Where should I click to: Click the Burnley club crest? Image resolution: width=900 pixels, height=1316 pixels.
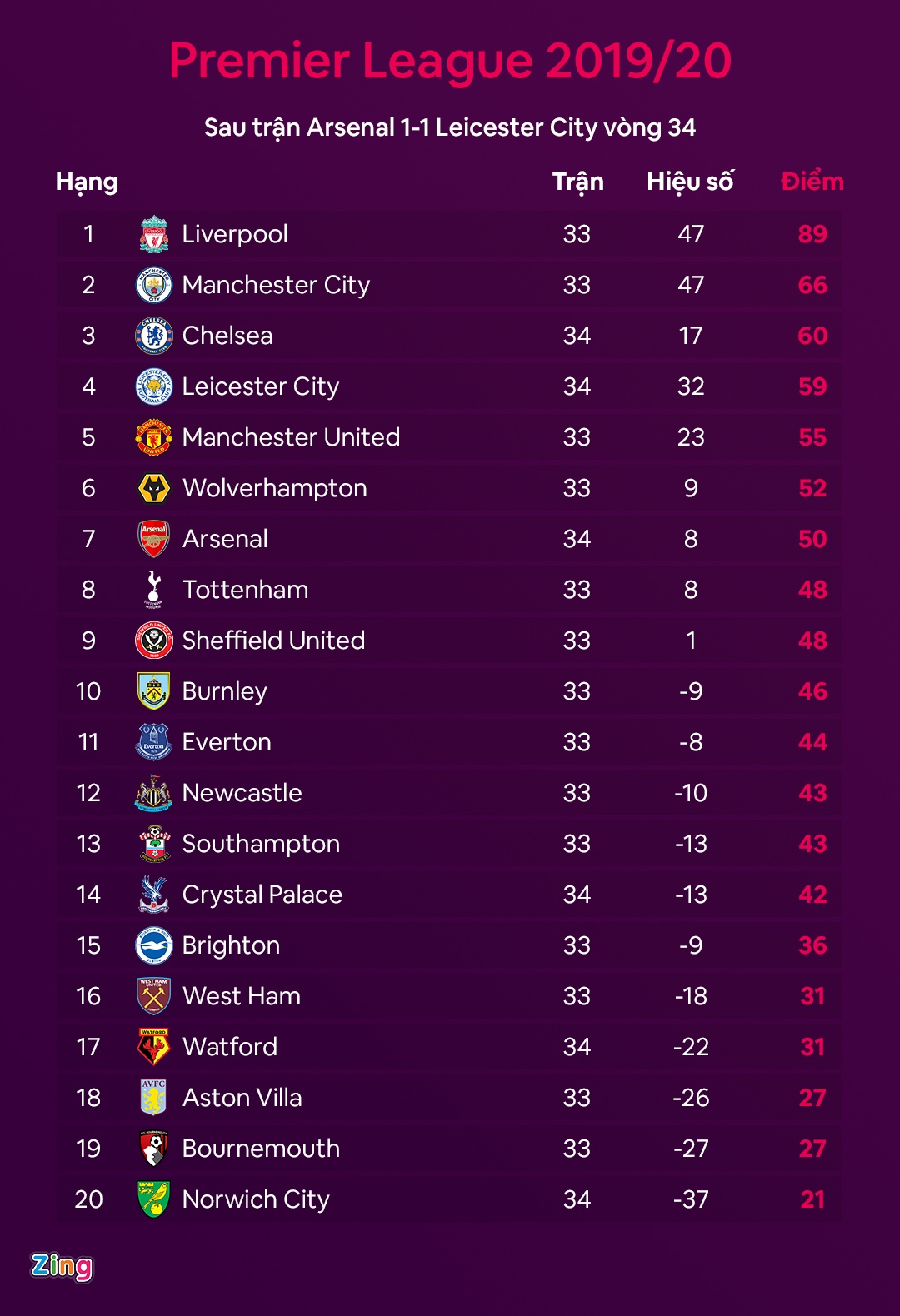(x=154, y=691)
